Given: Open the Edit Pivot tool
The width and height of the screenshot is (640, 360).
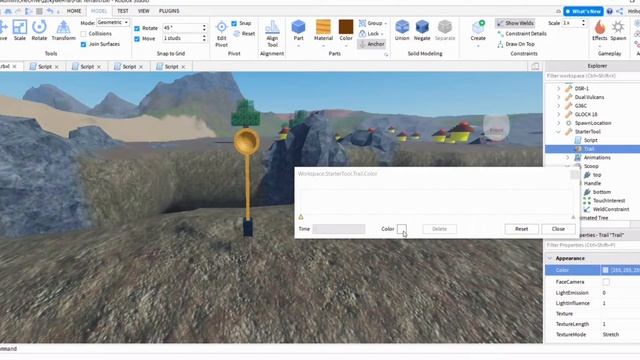Looking at the screenshot, I should click(x=222, y=33).
